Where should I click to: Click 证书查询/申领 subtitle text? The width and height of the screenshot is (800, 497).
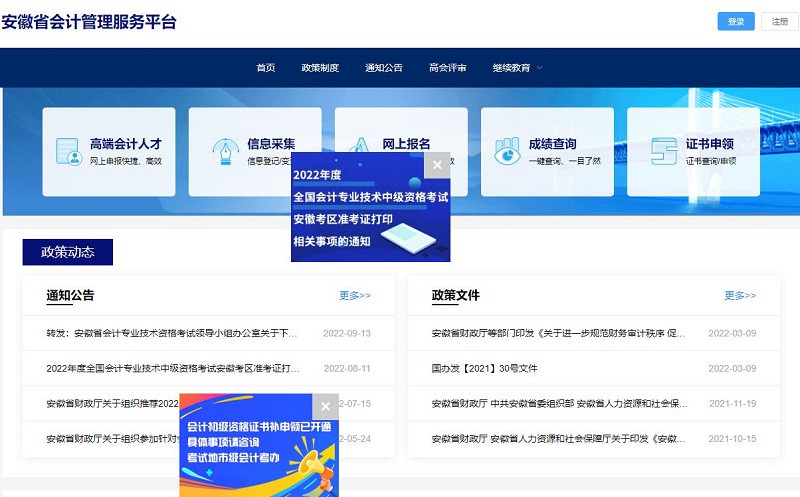point(711,161)
